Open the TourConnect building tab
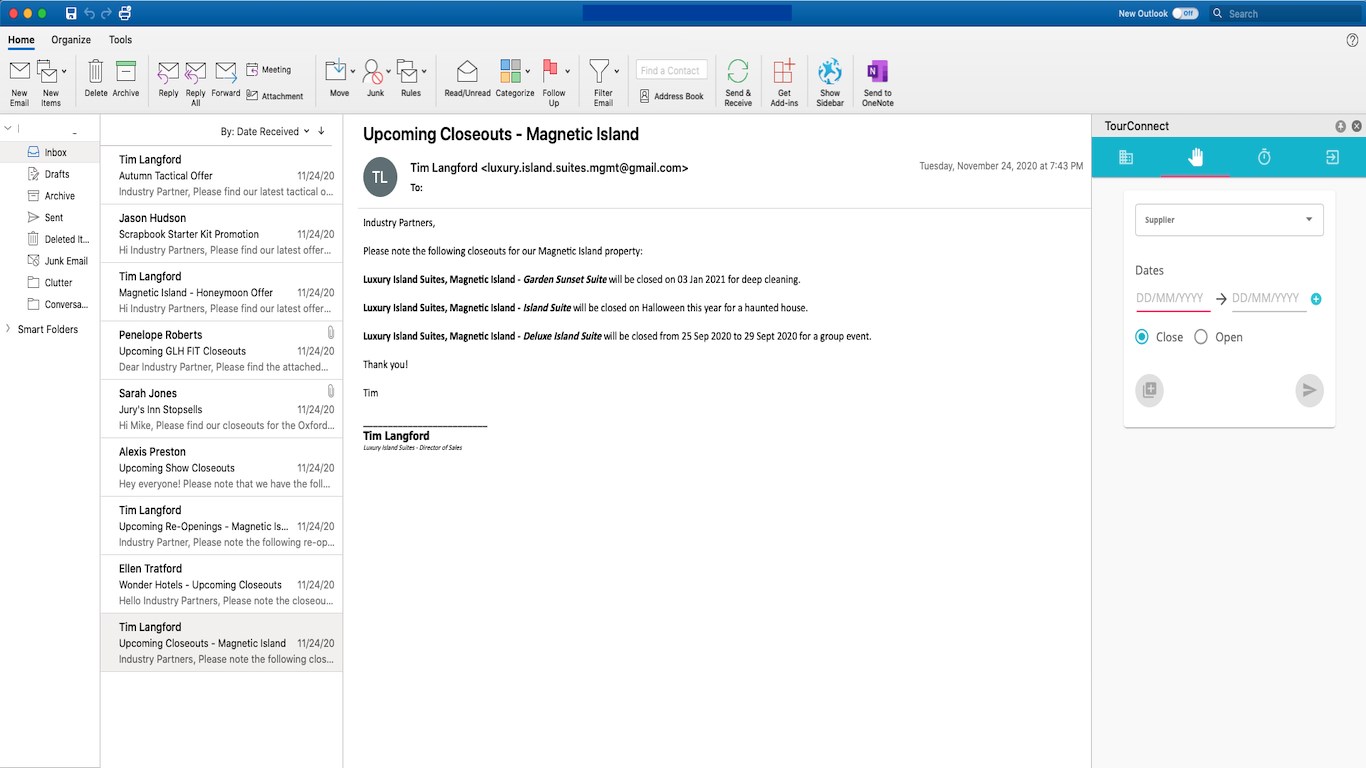 [x=1126, y=157]
